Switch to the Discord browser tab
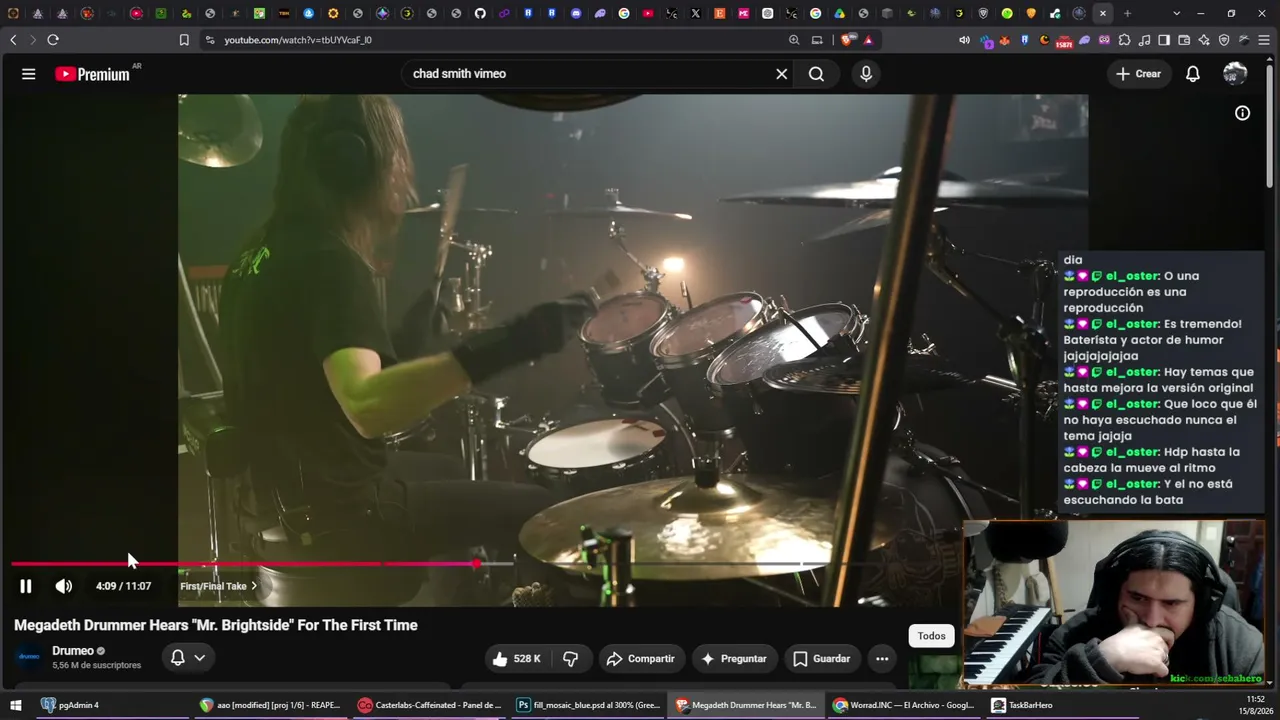 point(577,14)
